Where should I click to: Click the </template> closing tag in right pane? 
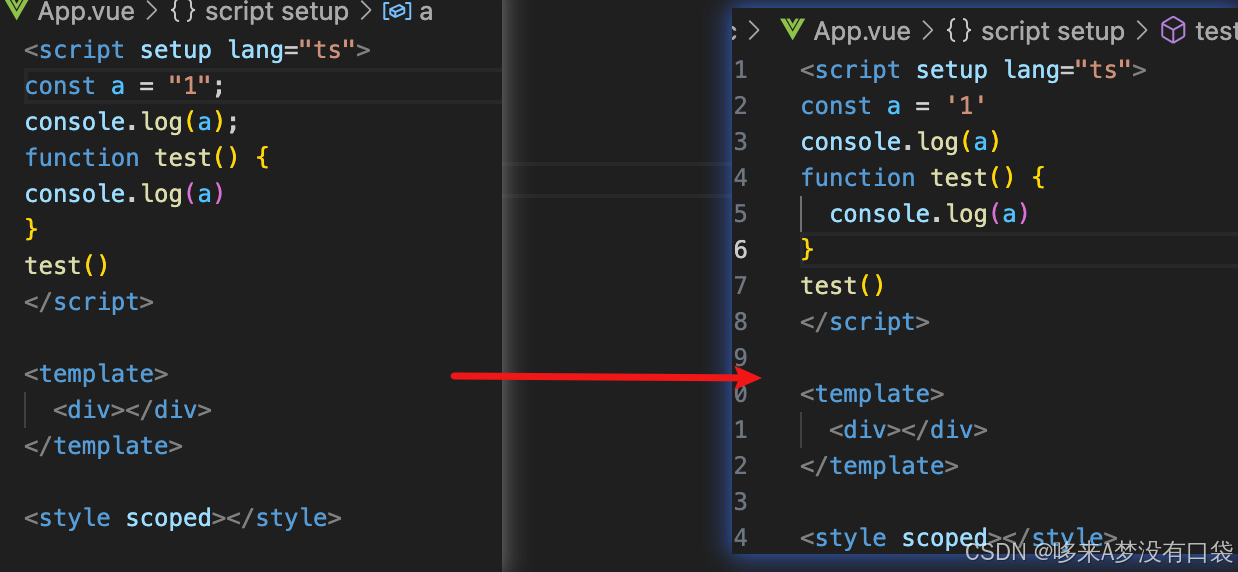point(879,466)
